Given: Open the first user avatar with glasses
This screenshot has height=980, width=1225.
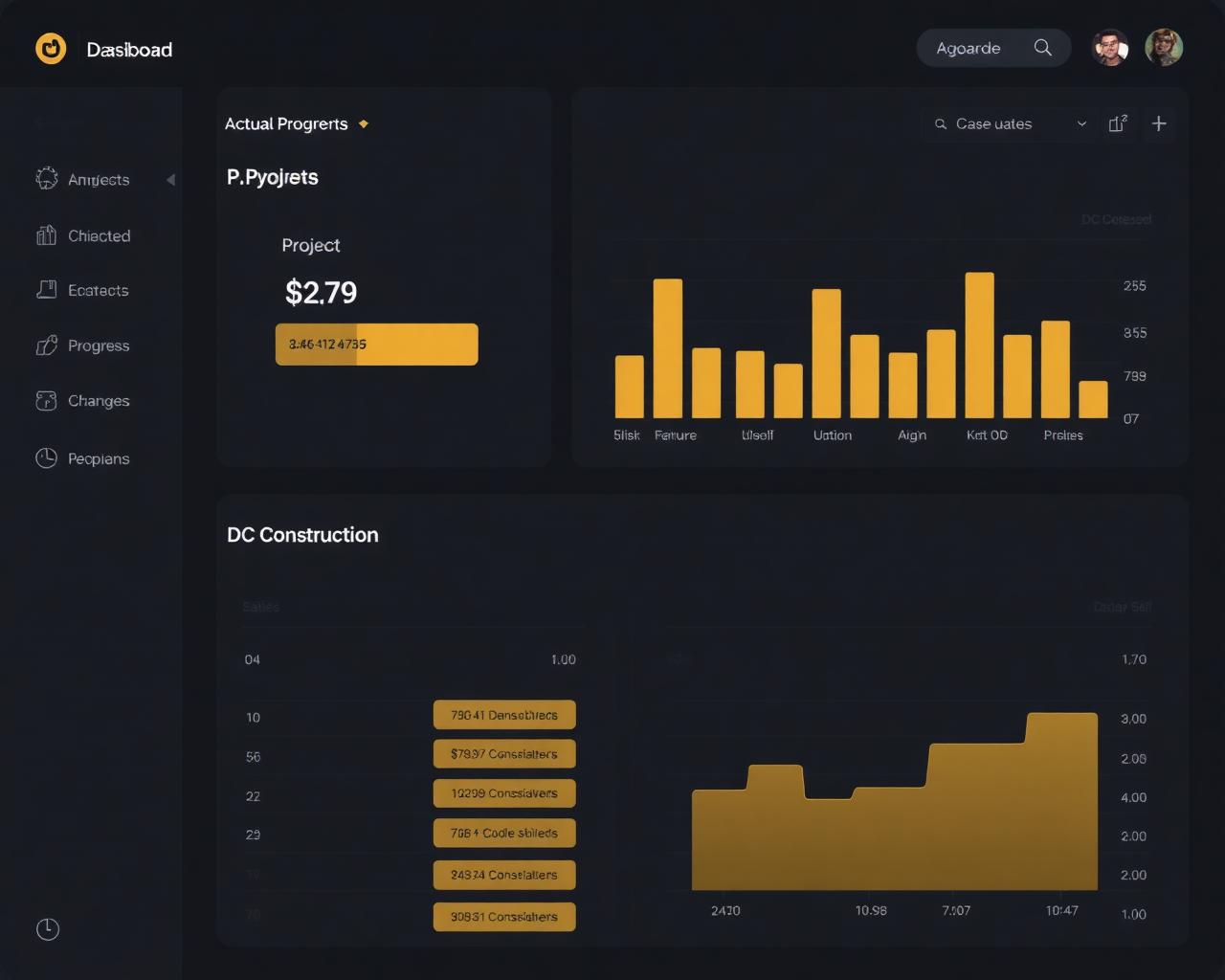Looking at the screenshot, I should click(x=1110, y=47).
